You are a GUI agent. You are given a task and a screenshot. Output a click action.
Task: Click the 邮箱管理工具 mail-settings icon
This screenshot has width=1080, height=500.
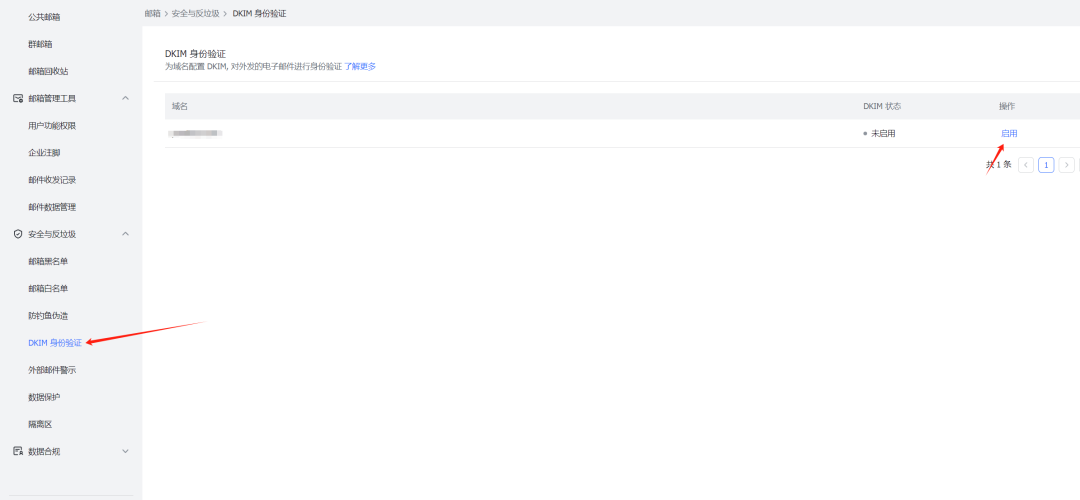click(18, 98)
